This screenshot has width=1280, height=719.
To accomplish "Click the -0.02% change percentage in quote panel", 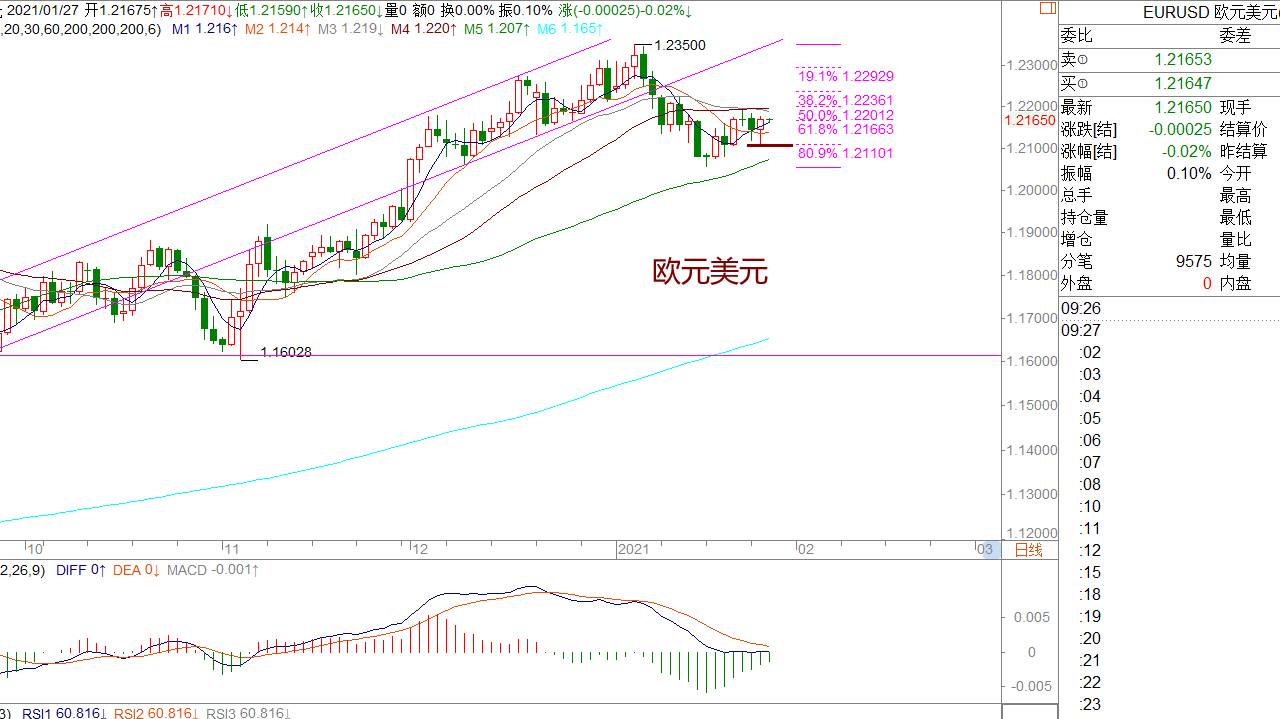I will pyautogui.click(x=1187, y=151).
